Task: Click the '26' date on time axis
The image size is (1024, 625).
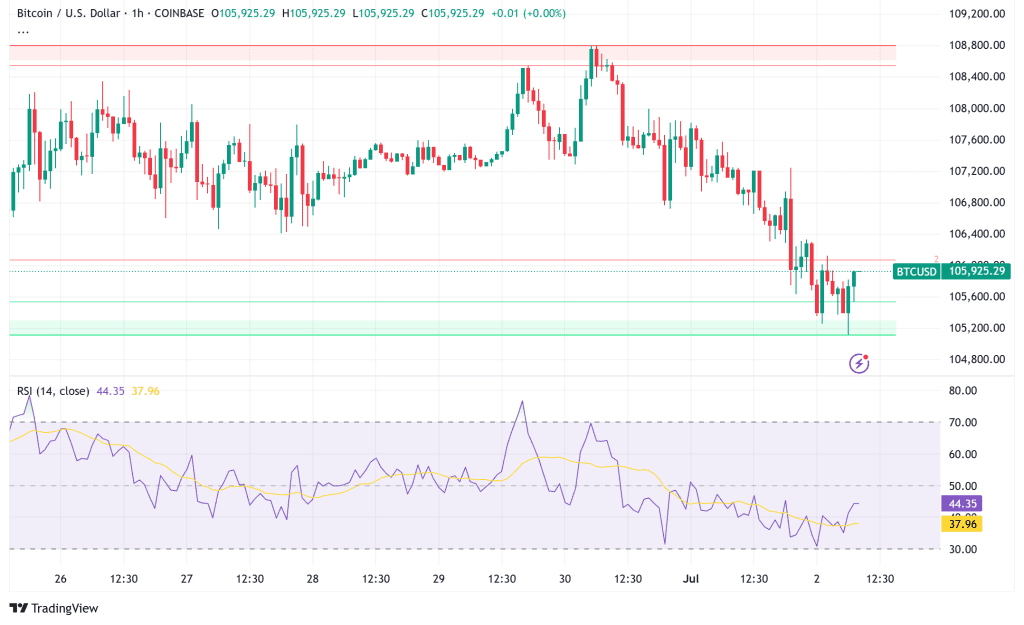Action: pos(61,579)
